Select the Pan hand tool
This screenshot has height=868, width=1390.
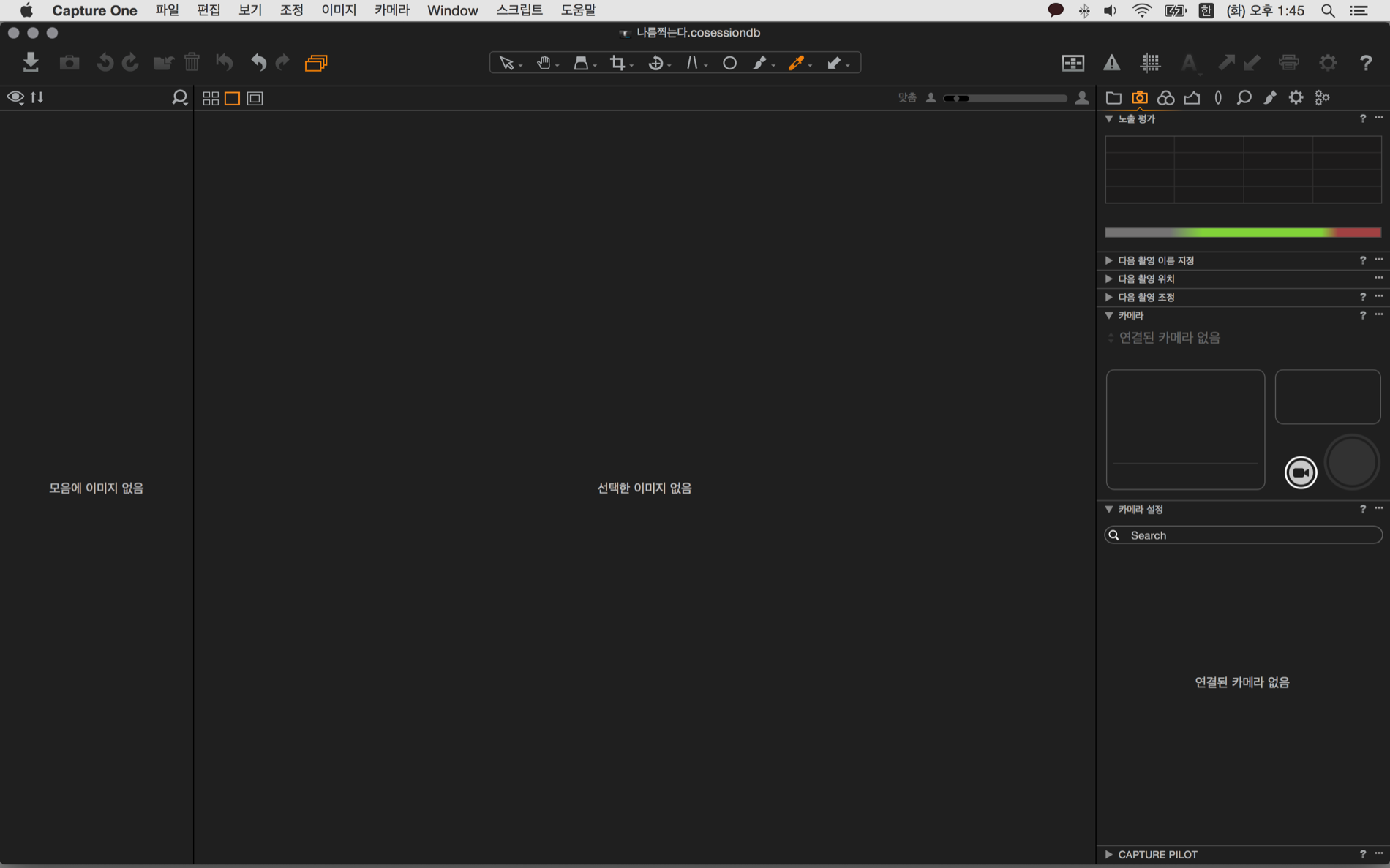pos(543,63)
